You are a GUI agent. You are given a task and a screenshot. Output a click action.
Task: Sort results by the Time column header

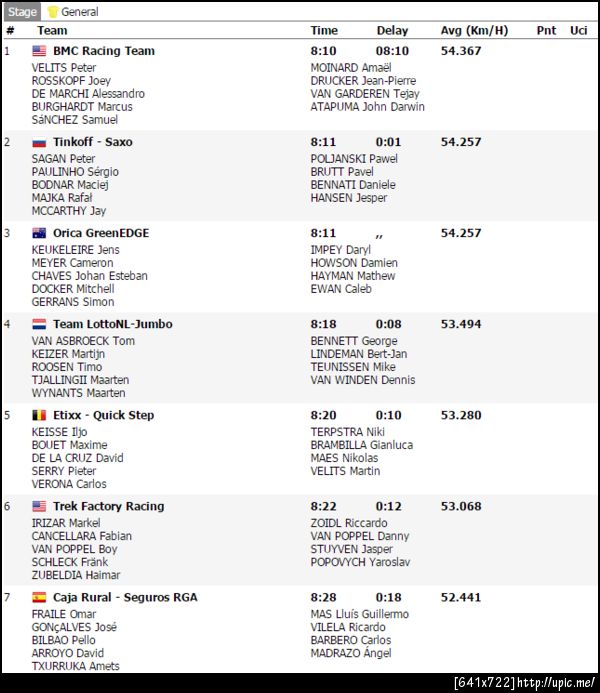pyautogui.click(x=324, y=30)
